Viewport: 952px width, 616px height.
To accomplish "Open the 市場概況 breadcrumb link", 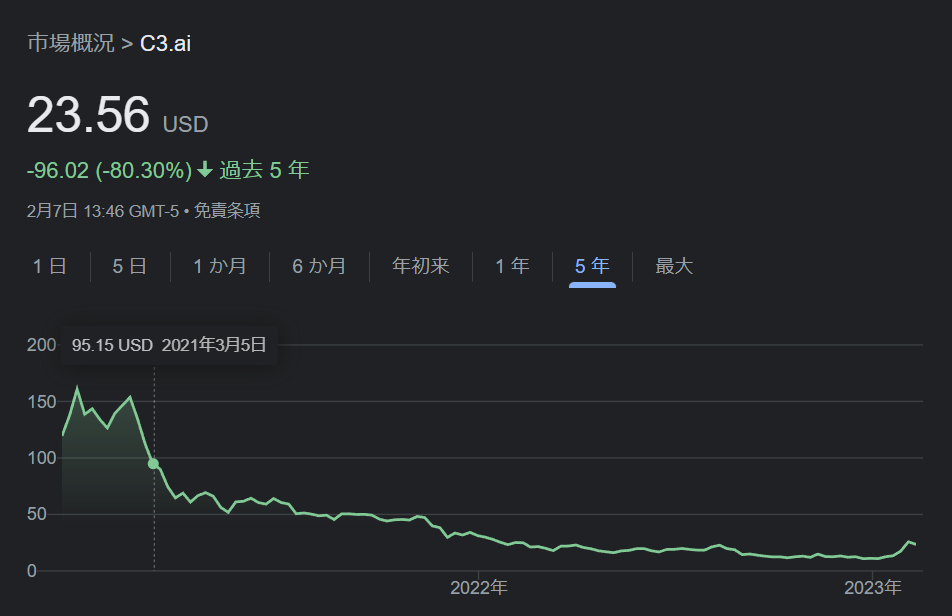I will (x=70, y=44).
